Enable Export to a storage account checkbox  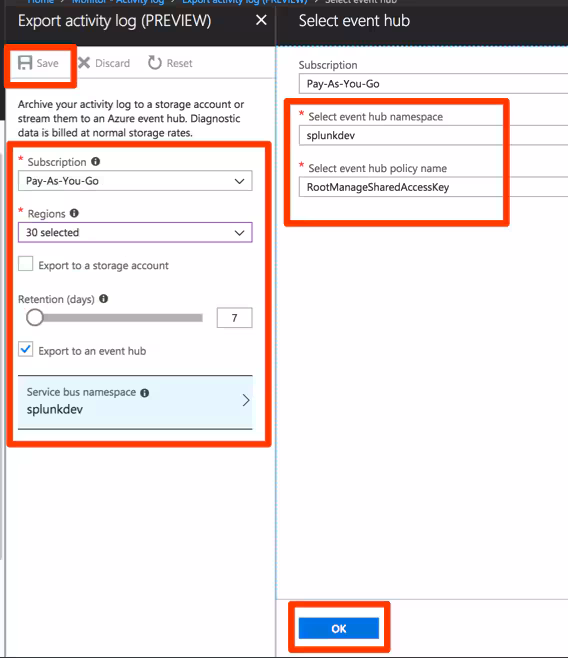click(26, 264)
